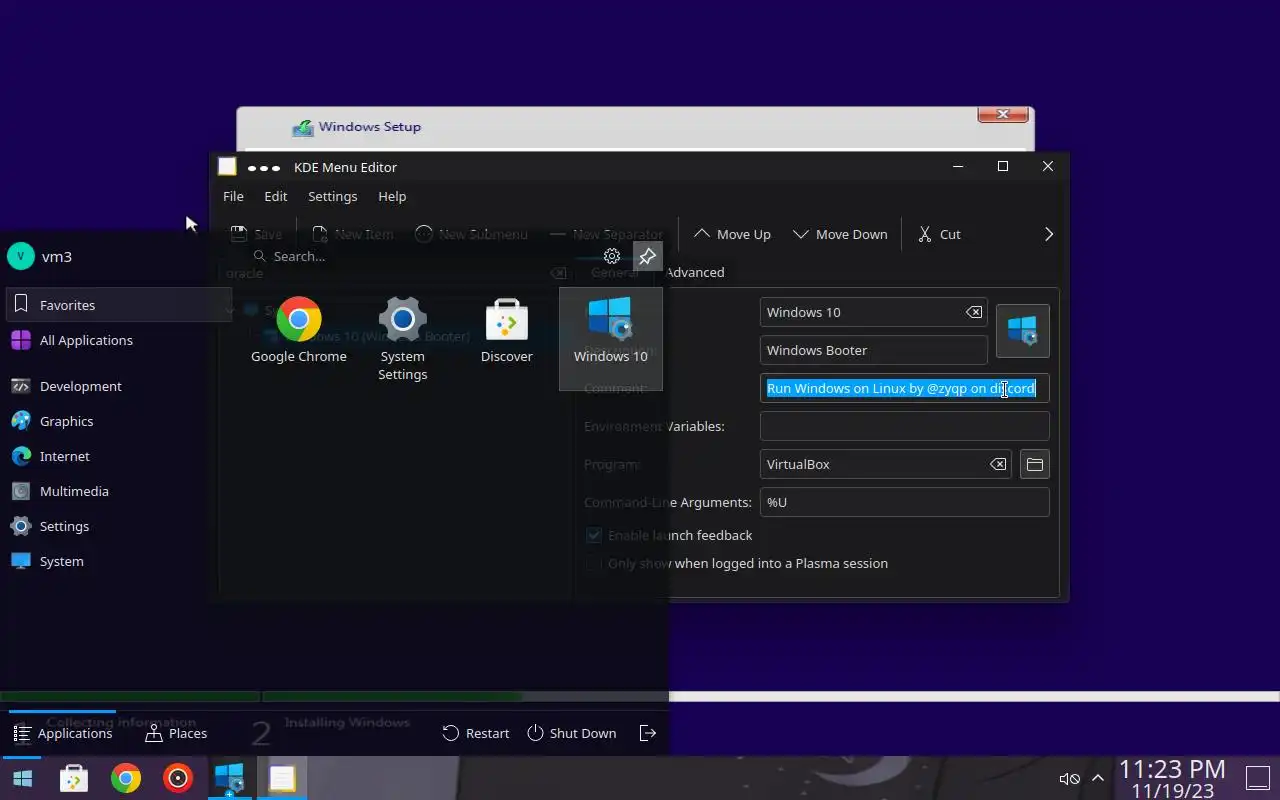Minimize the KDE Menu Editor window
The height and width of the screenshot is (800, 1280).
(958, 166)
